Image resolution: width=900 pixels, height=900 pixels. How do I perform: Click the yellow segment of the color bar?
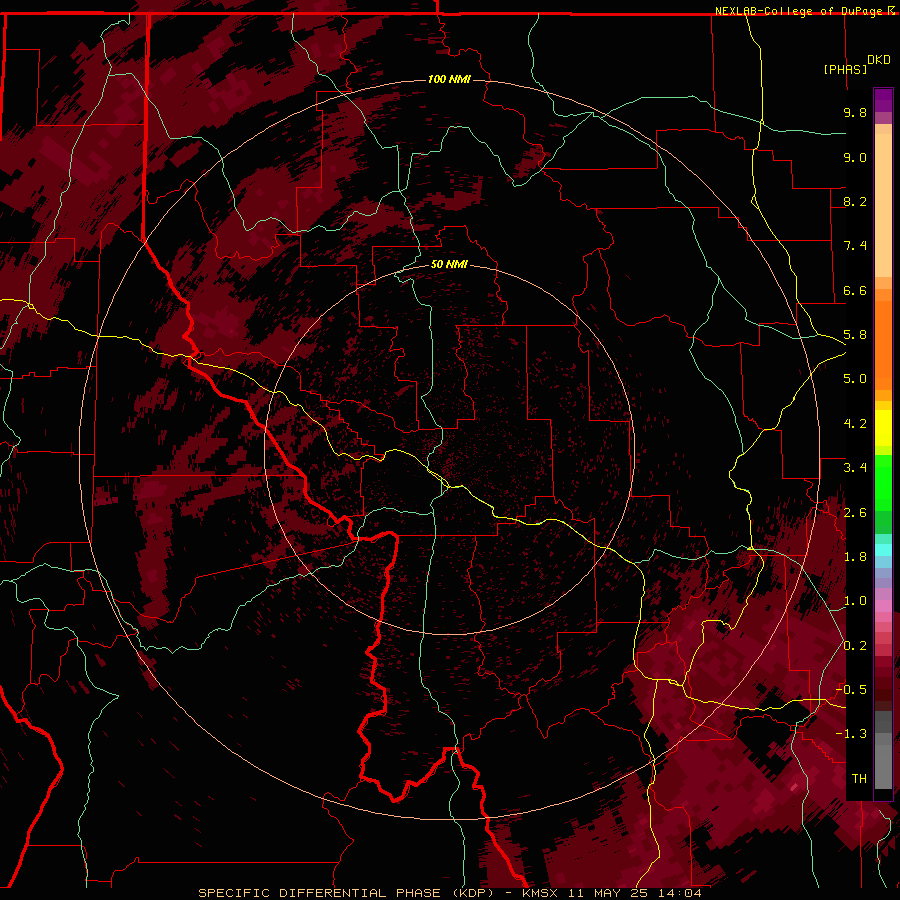coord(883,428)
